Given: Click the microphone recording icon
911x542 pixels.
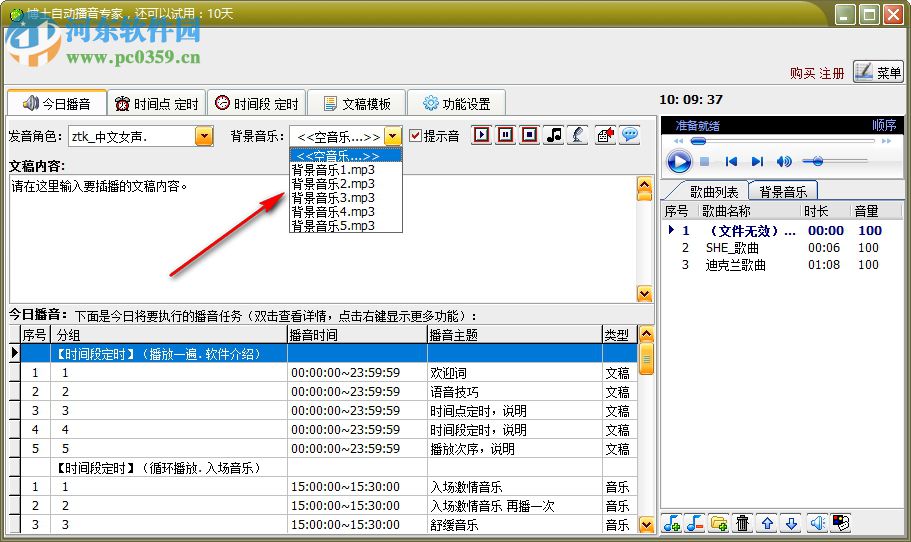Looking at the screenshot, I should pos(577,135).
